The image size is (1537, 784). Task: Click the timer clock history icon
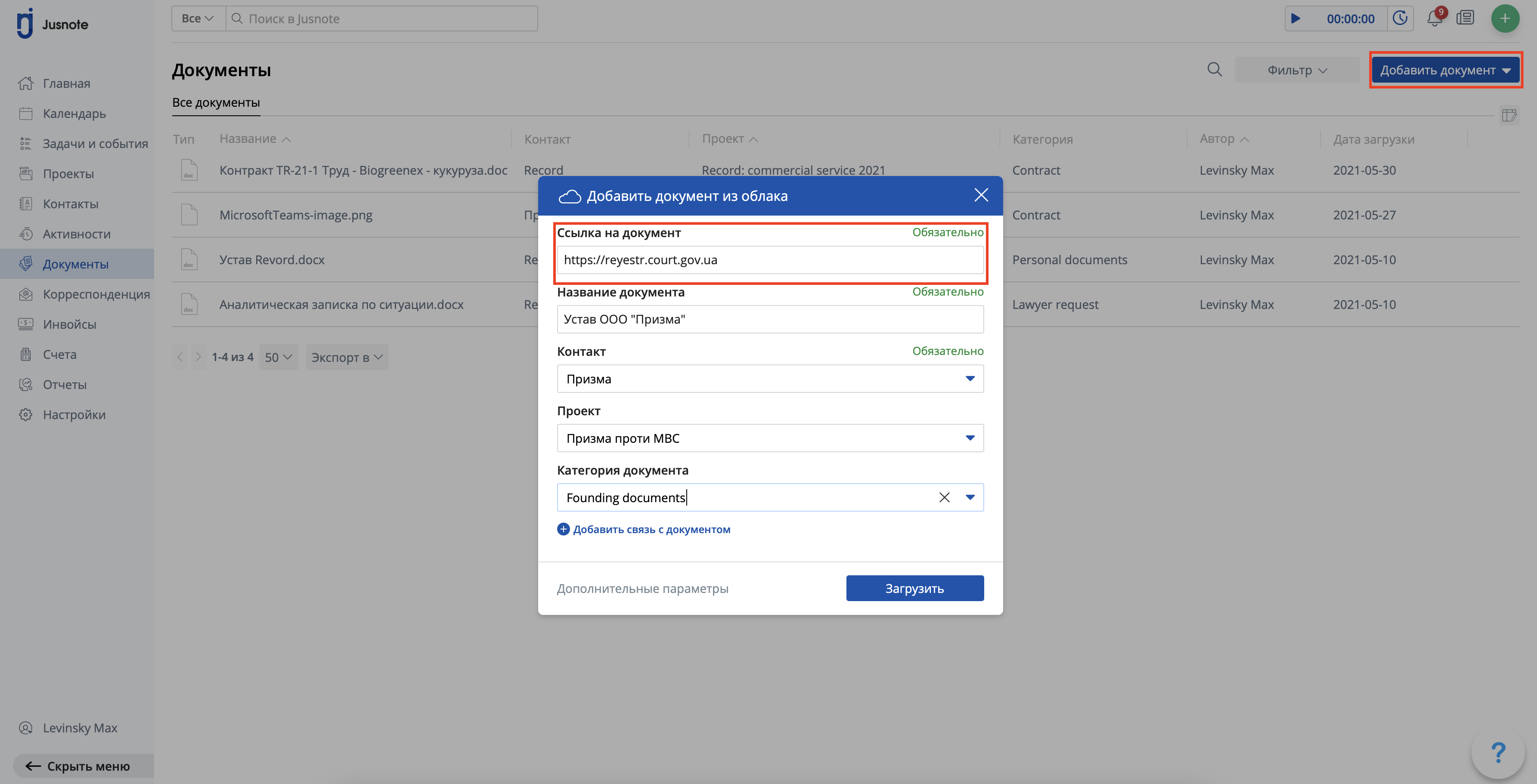click(1400, 19)
